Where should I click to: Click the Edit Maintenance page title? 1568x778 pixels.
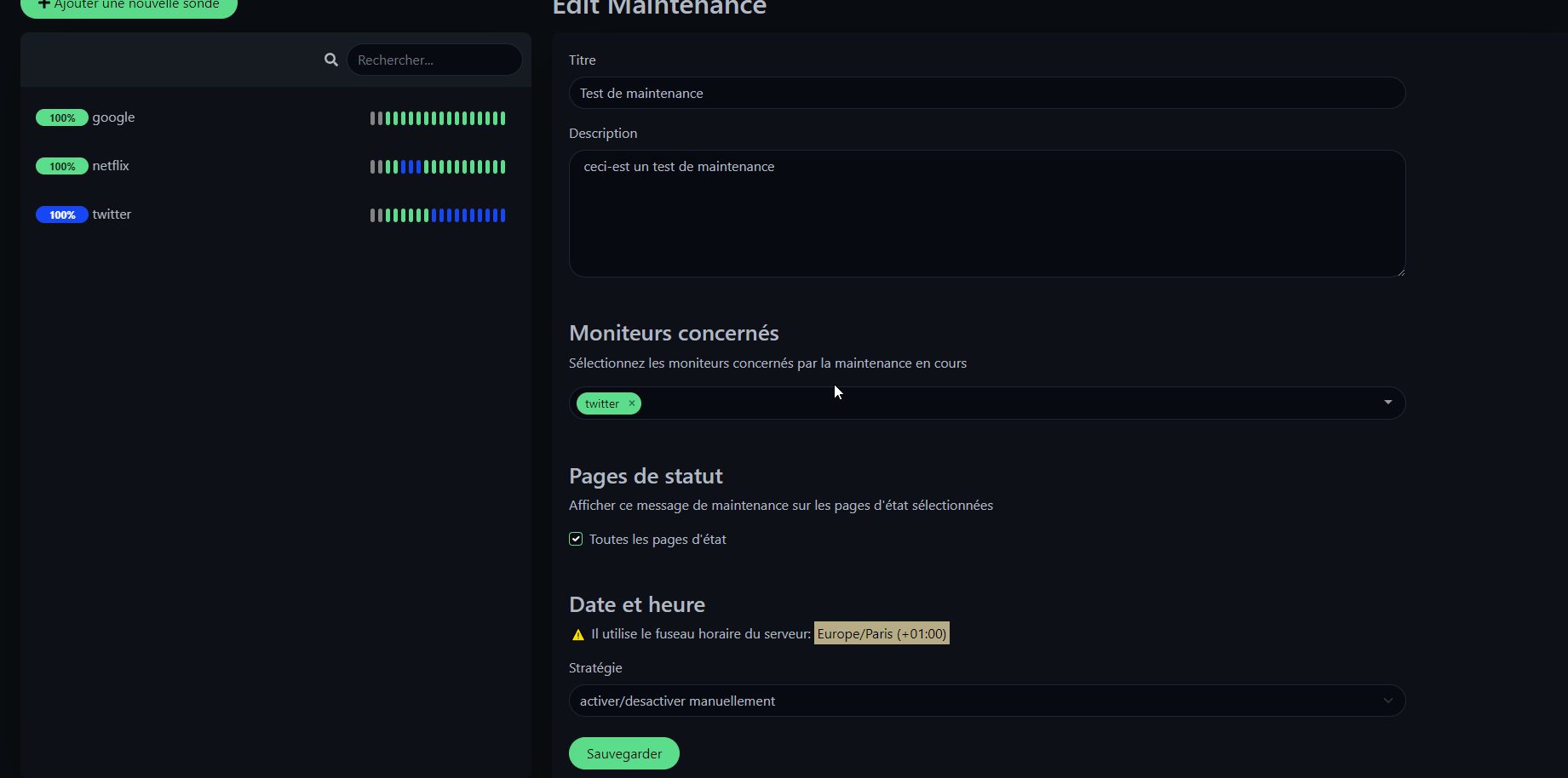[659, 7]
